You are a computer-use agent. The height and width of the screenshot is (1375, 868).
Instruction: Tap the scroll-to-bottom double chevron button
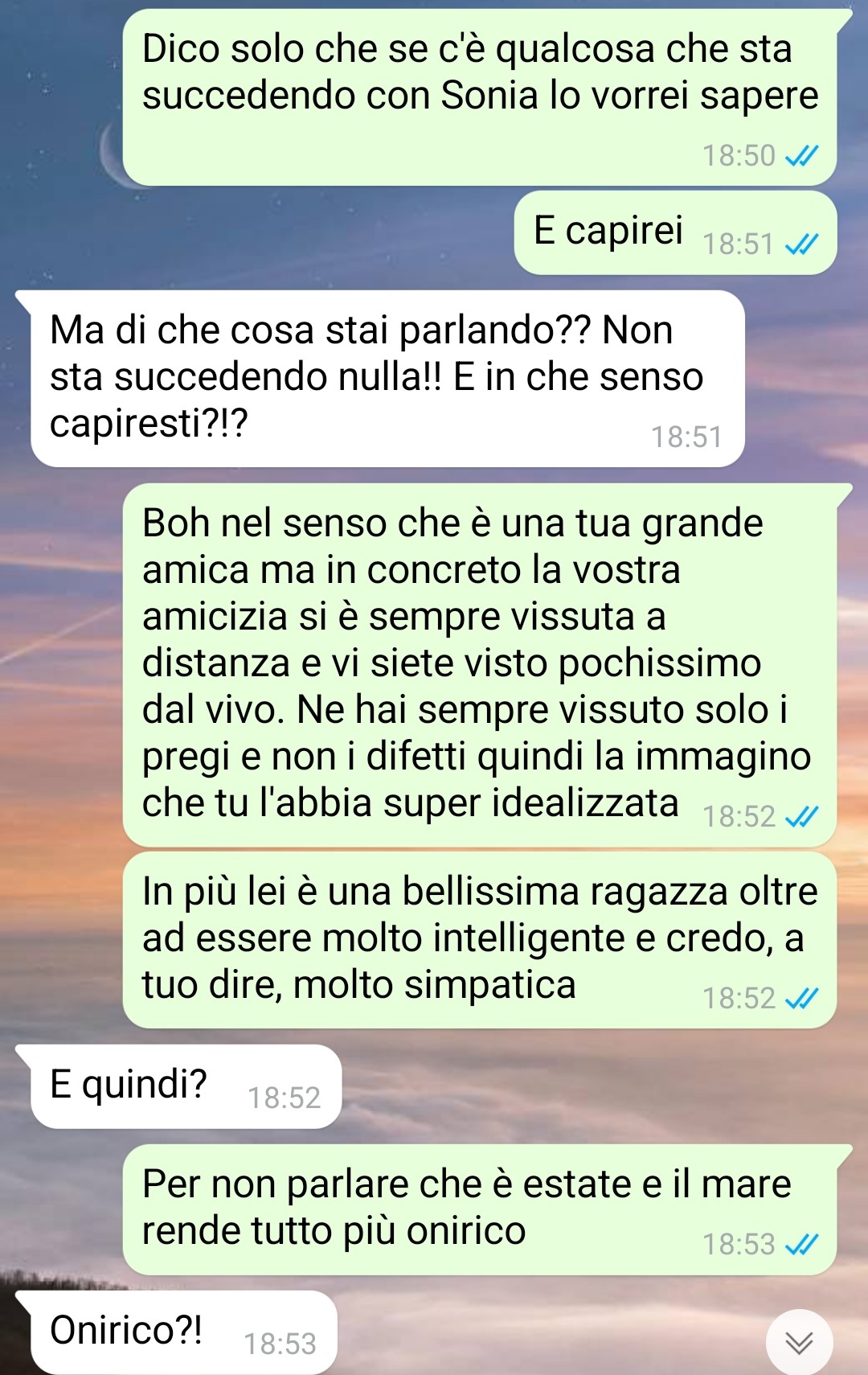coord(799,1343)
